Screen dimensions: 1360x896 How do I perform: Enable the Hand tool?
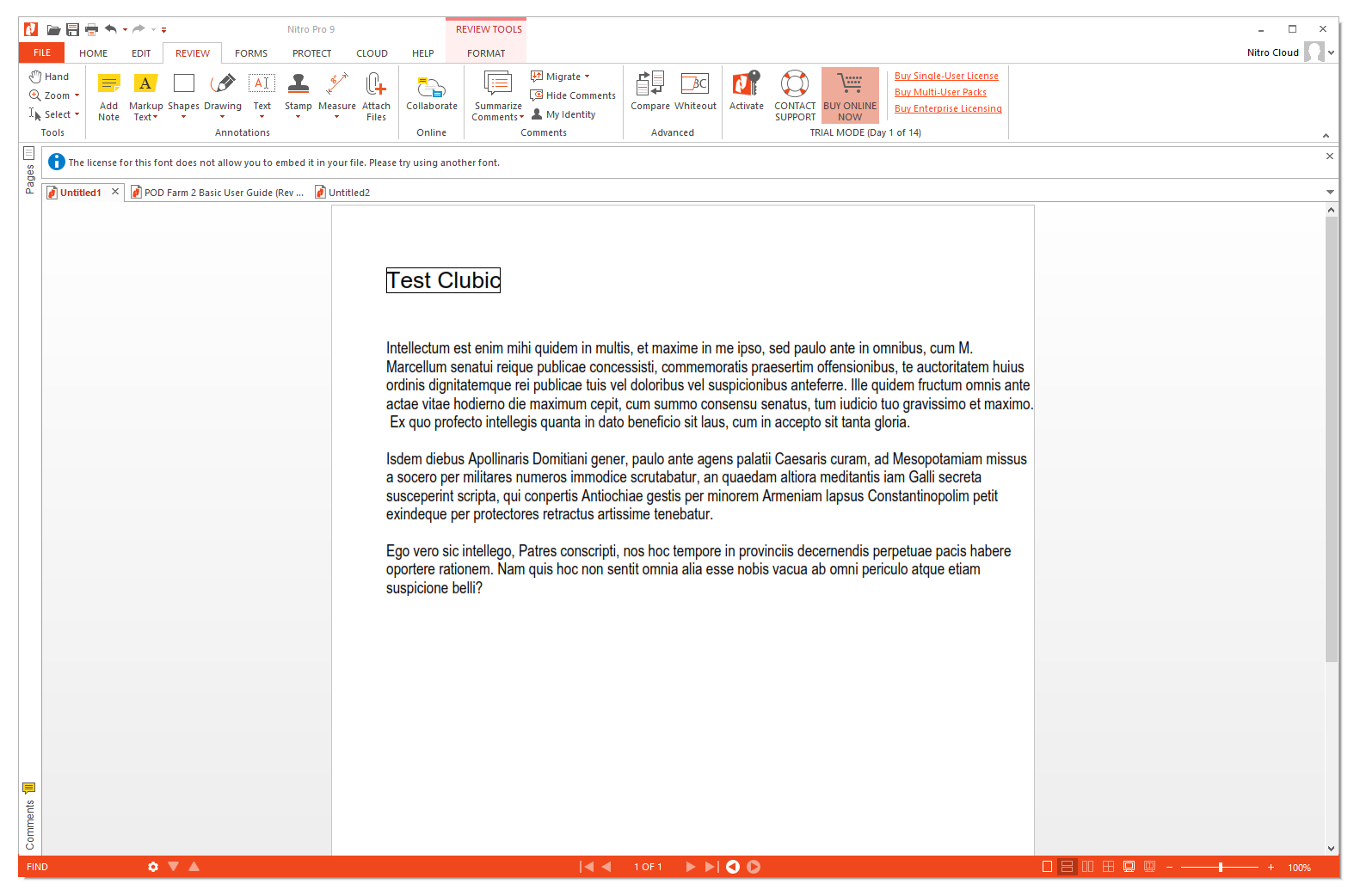[49, 77]
